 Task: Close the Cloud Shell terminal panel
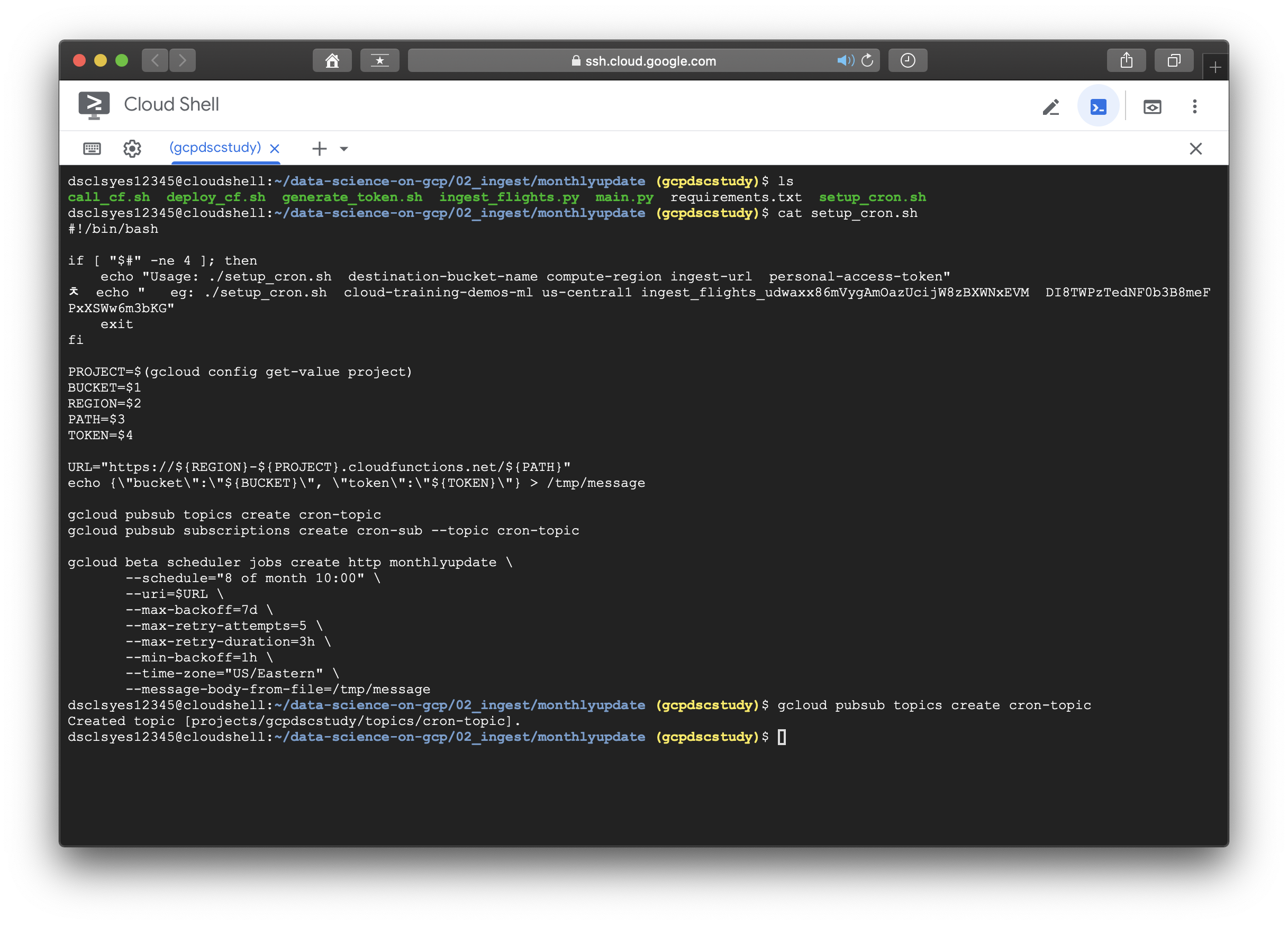tap(1195, 149)
